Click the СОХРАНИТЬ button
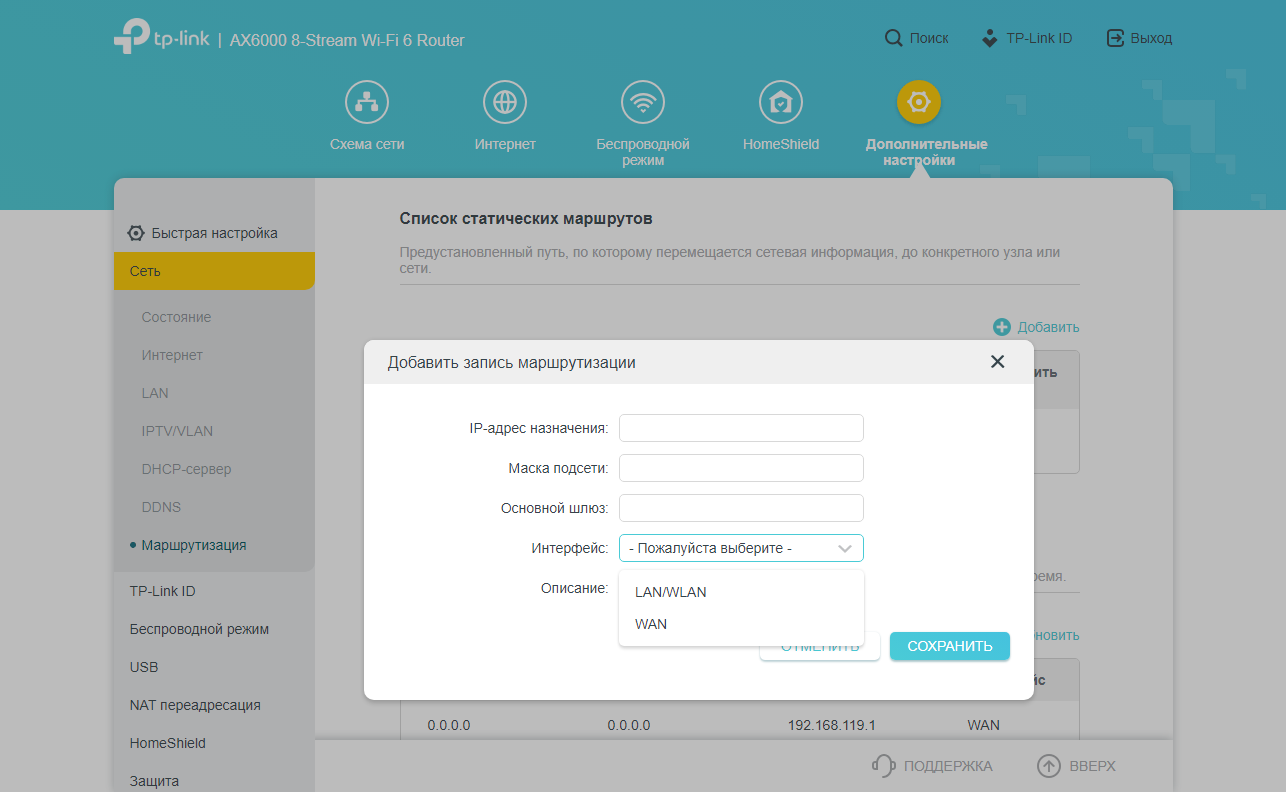The image size is (1286, 792). 950,646
